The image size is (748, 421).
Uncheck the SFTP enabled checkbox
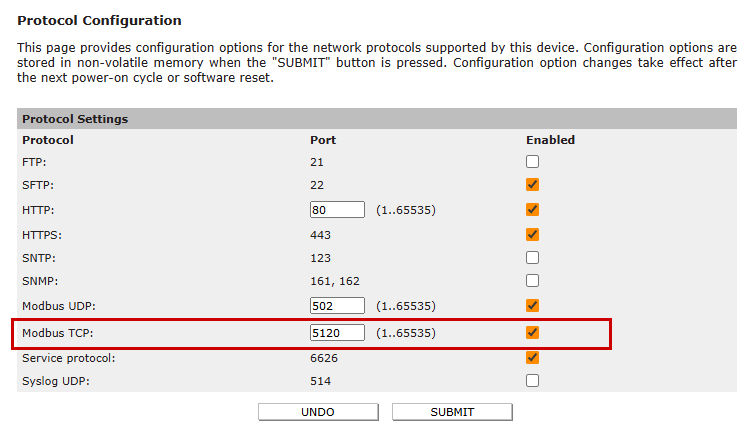532,185
